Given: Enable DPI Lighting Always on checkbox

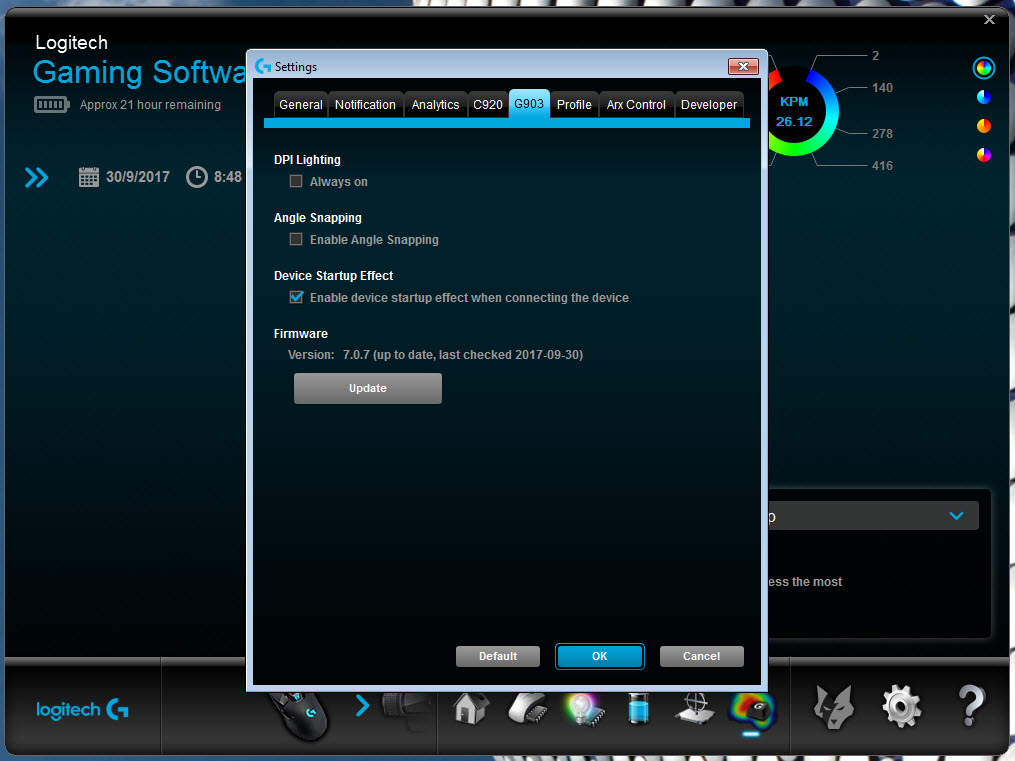Looking at the screenshot, I should point(296,181).
